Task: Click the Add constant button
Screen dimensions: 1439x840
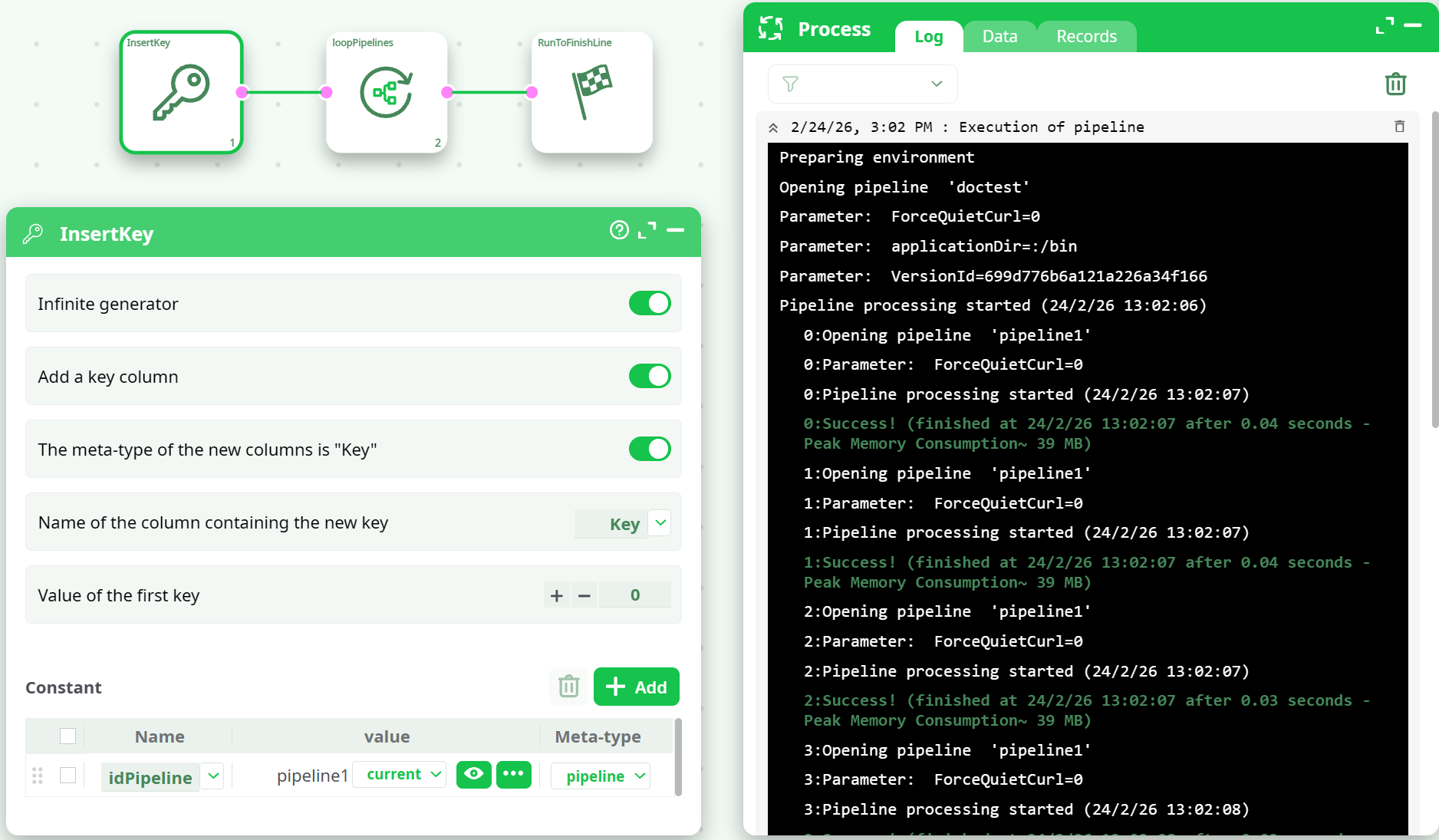Action: [x=636, y=687]
